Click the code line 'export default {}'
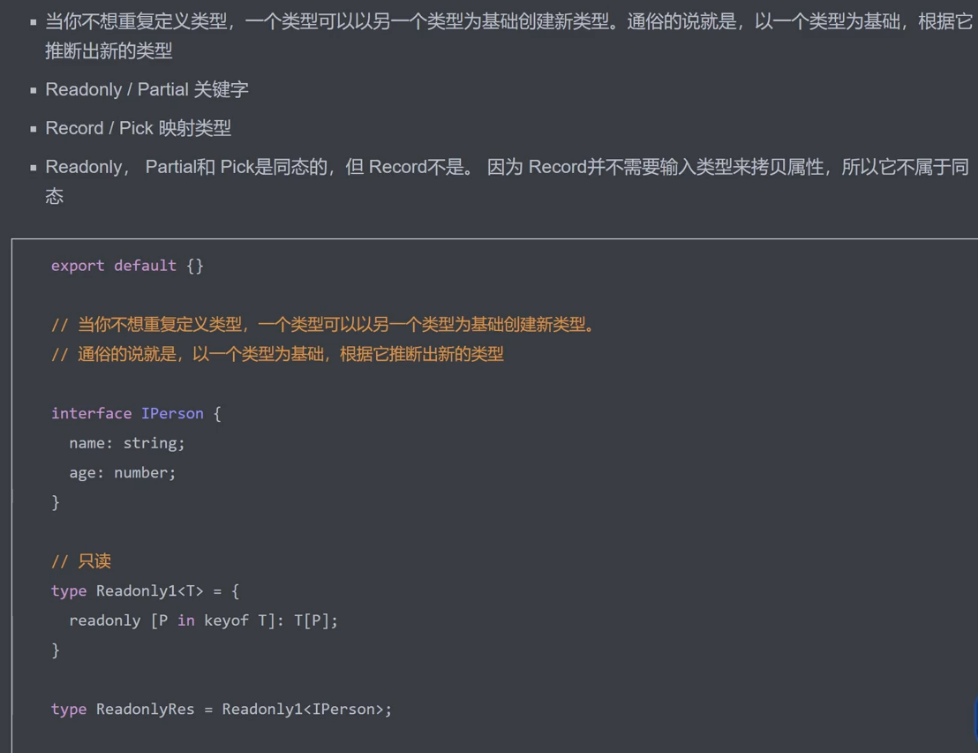 pyautogui.click(x=127, y=266)
